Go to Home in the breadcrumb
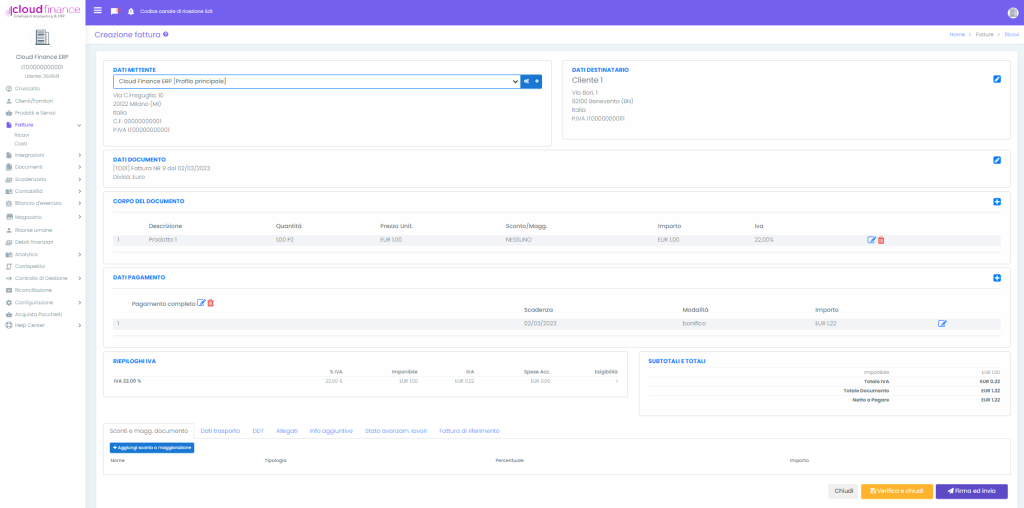The image size is (1024, 508). (x=957, y=34)
